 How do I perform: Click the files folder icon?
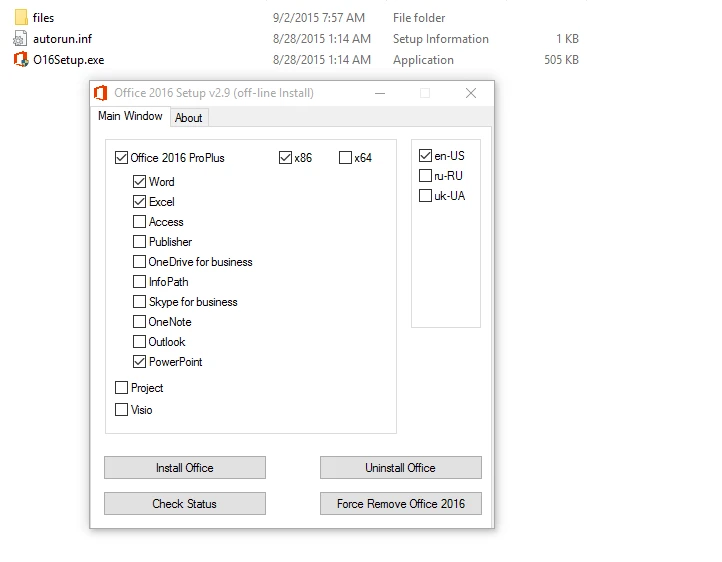tap(21, 17)
